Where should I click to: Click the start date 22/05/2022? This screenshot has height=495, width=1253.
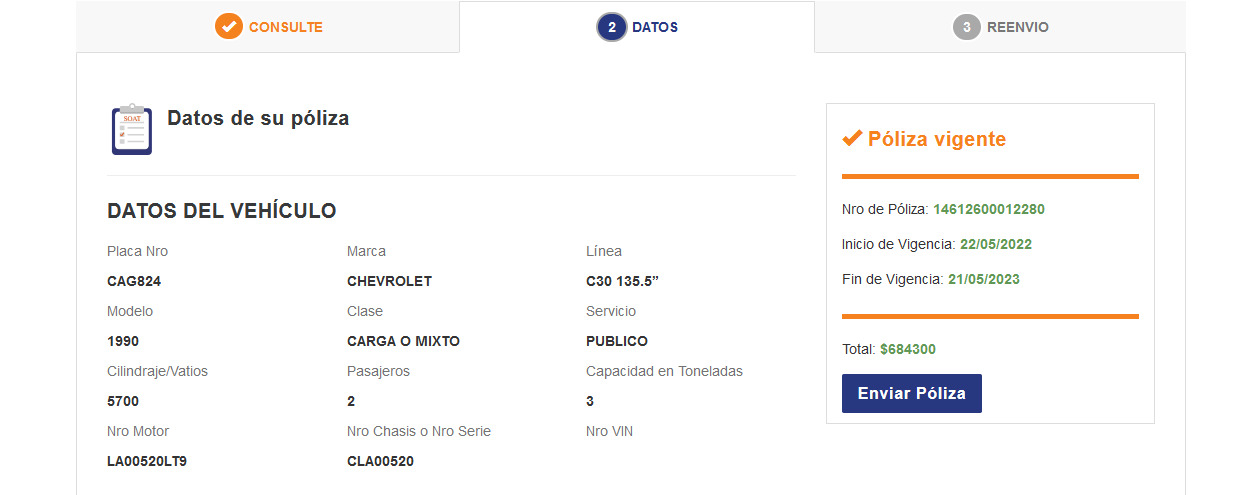[x=995, y=244]
